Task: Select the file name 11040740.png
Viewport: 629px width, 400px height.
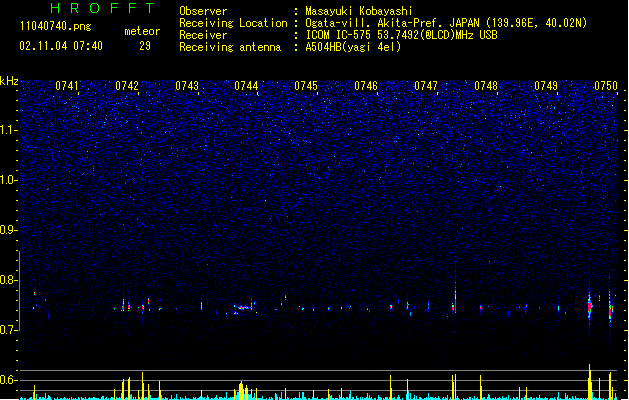Action: (56, 27)
